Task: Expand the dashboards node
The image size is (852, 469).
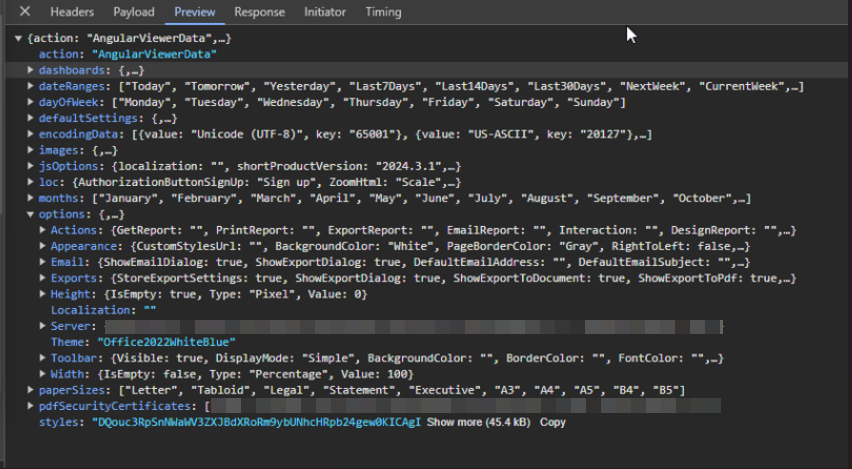Action: tap(30, 70)
